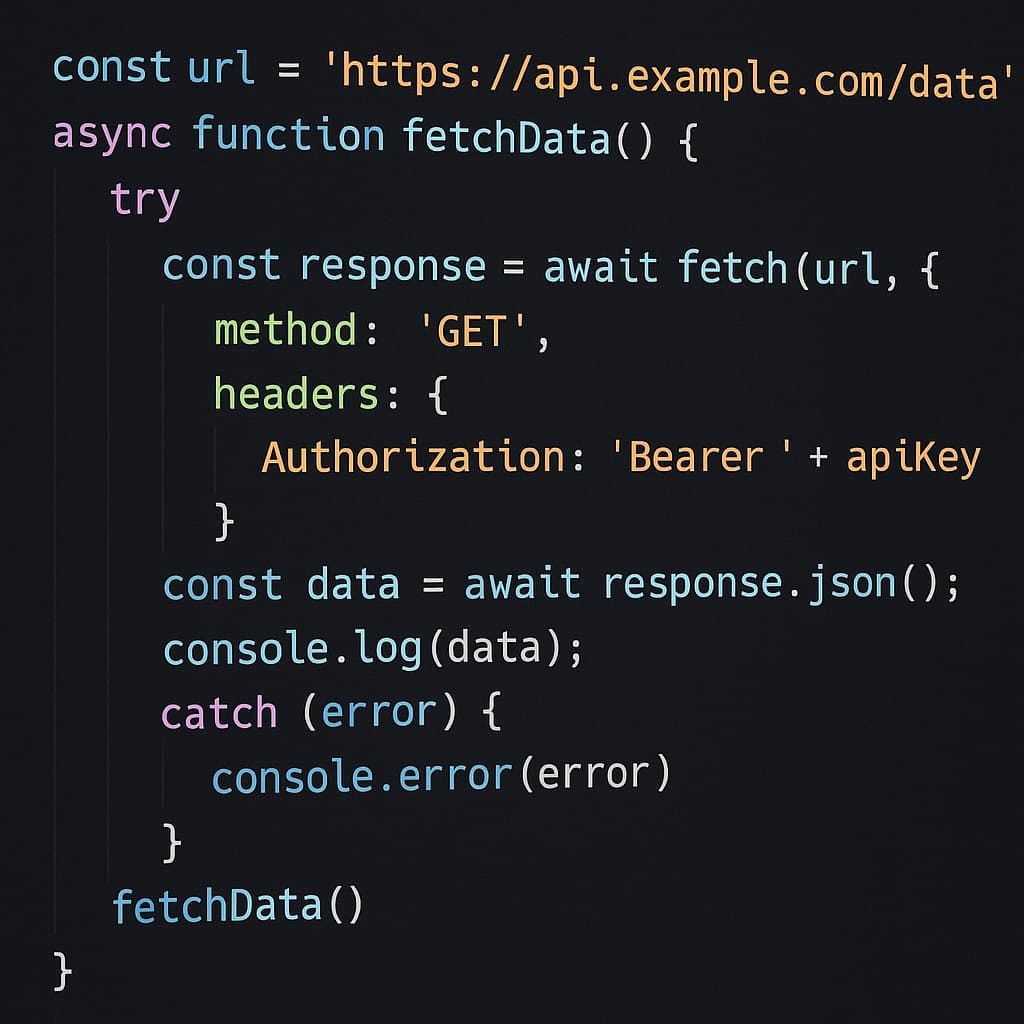Click the console.log(data) statement
1024x1024 pixels.
point(373,649)
